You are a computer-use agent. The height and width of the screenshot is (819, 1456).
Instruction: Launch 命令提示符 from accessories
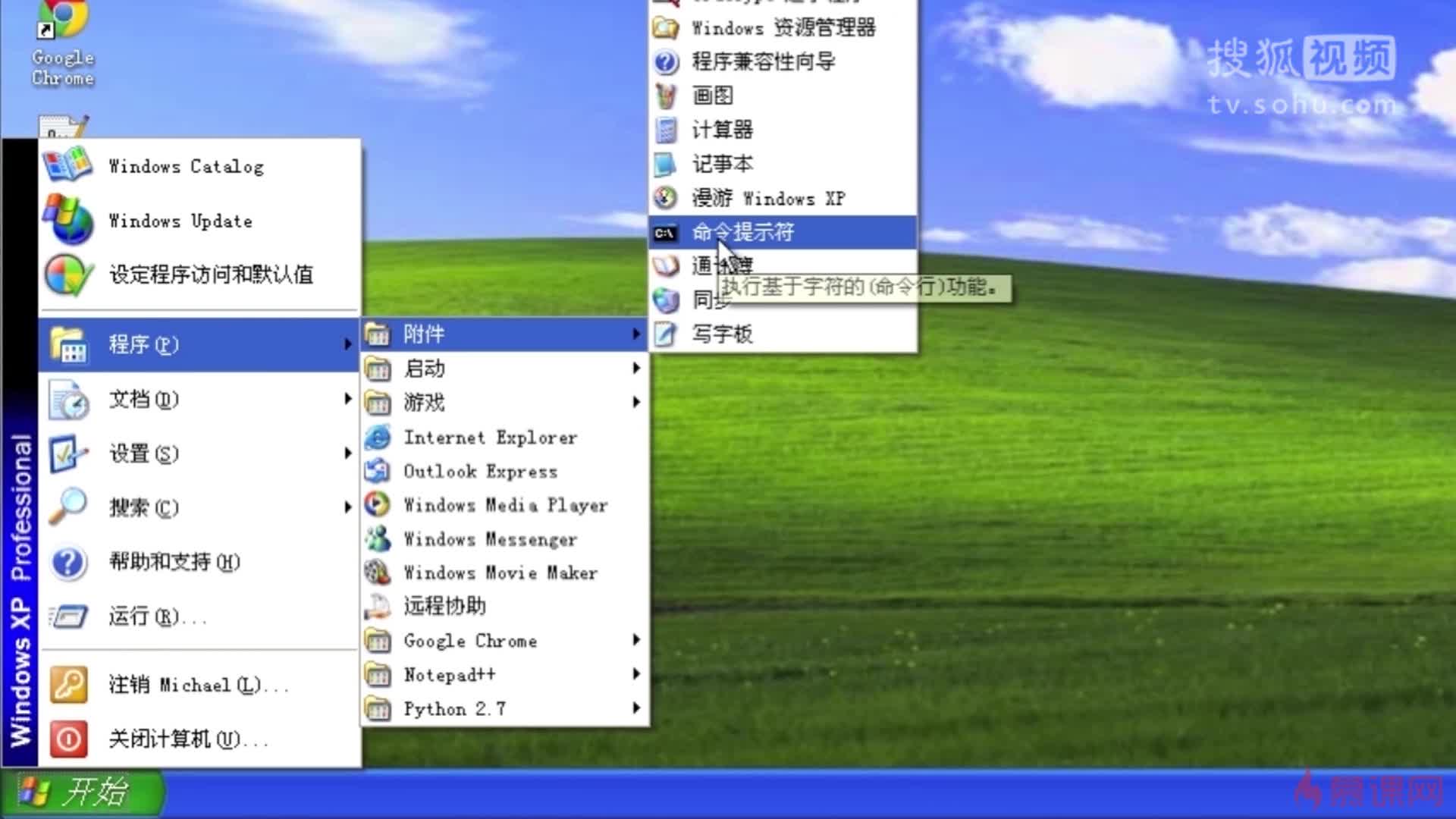point(783,233)
